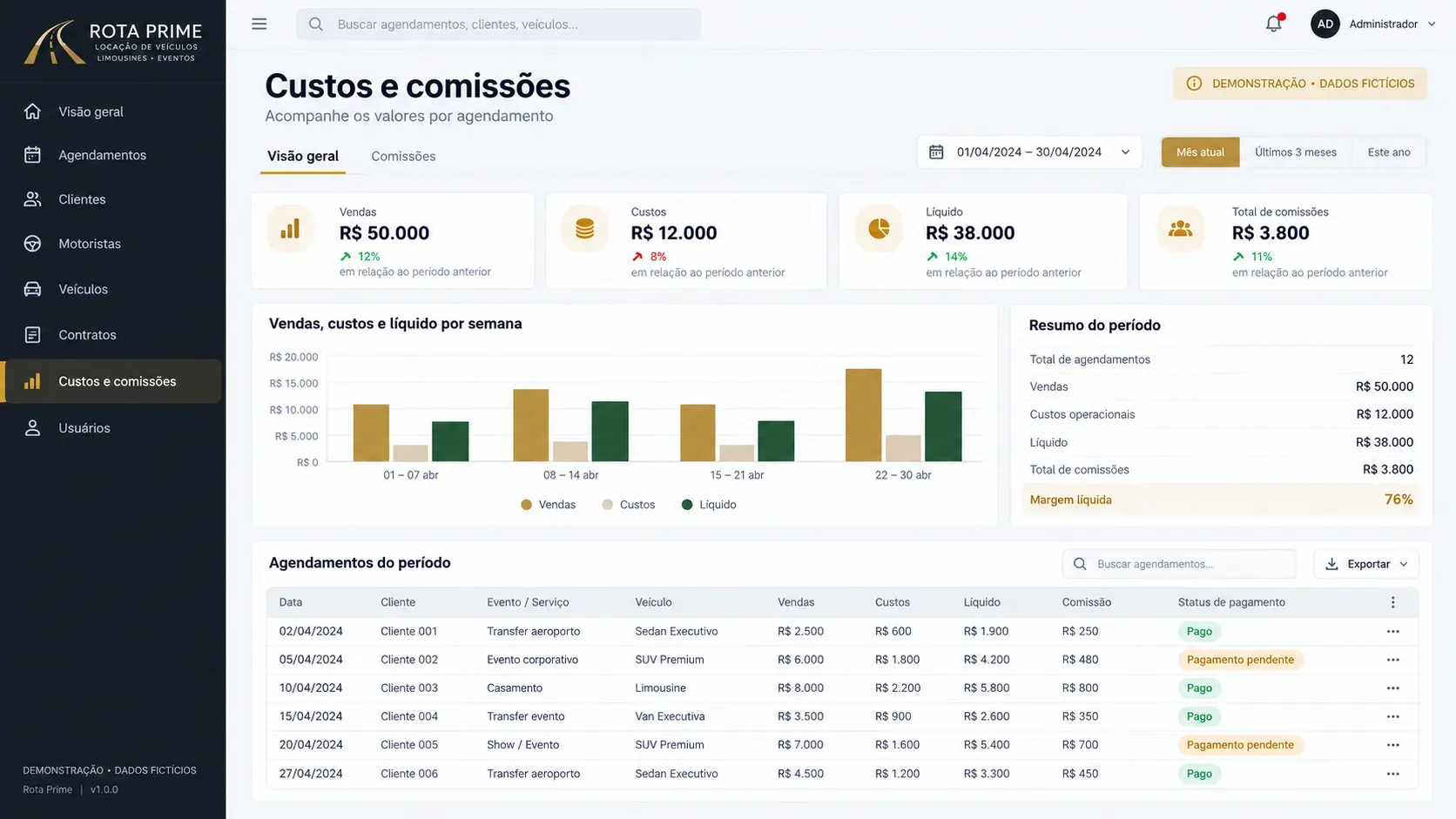
Task: Click the Demonstração dados fictícios badge
Action: 1300,84
